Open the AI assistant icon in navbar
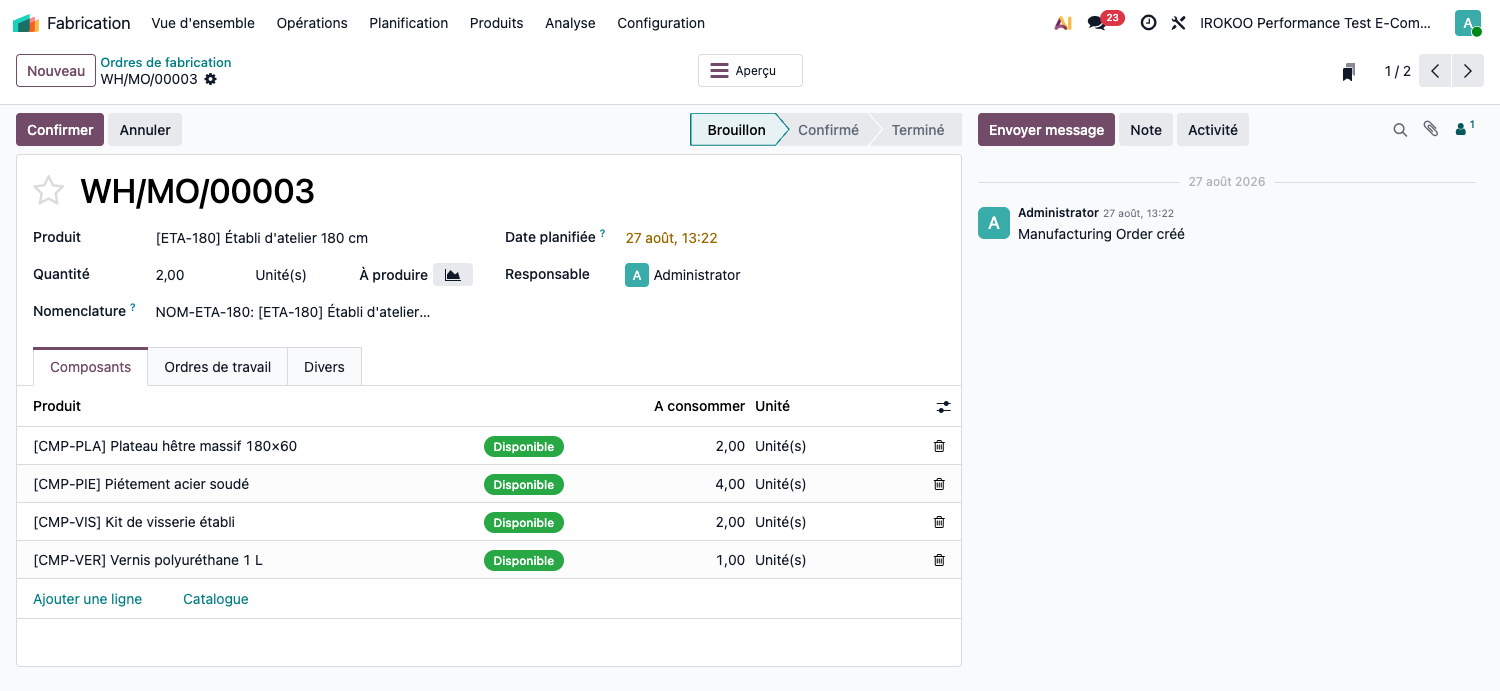 pos(1063,23)
